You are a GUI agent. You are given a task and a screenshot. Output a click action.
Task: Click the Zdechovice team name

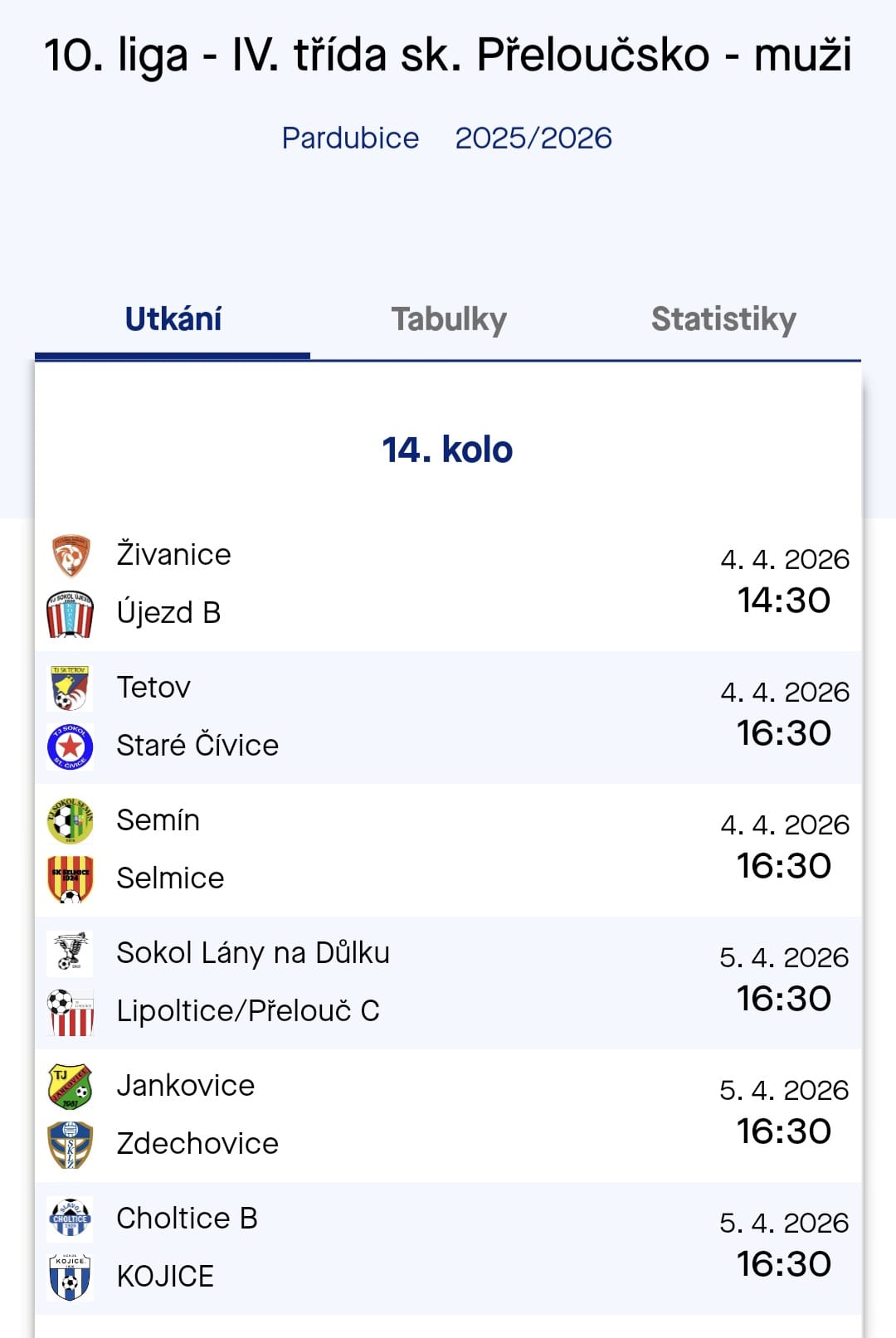point(197,1144)
